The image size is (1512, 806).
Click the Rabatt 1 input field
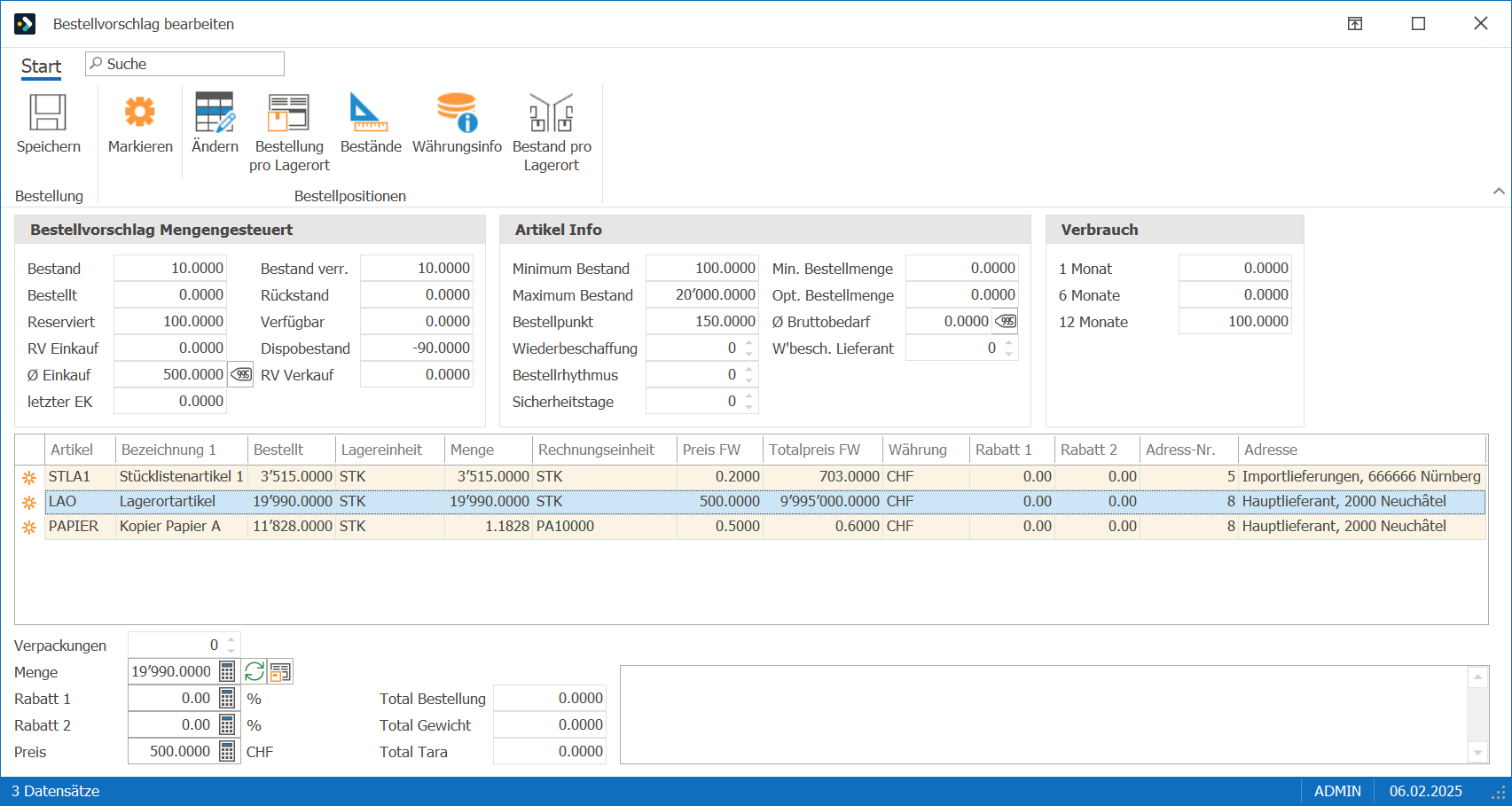point(171,699)
